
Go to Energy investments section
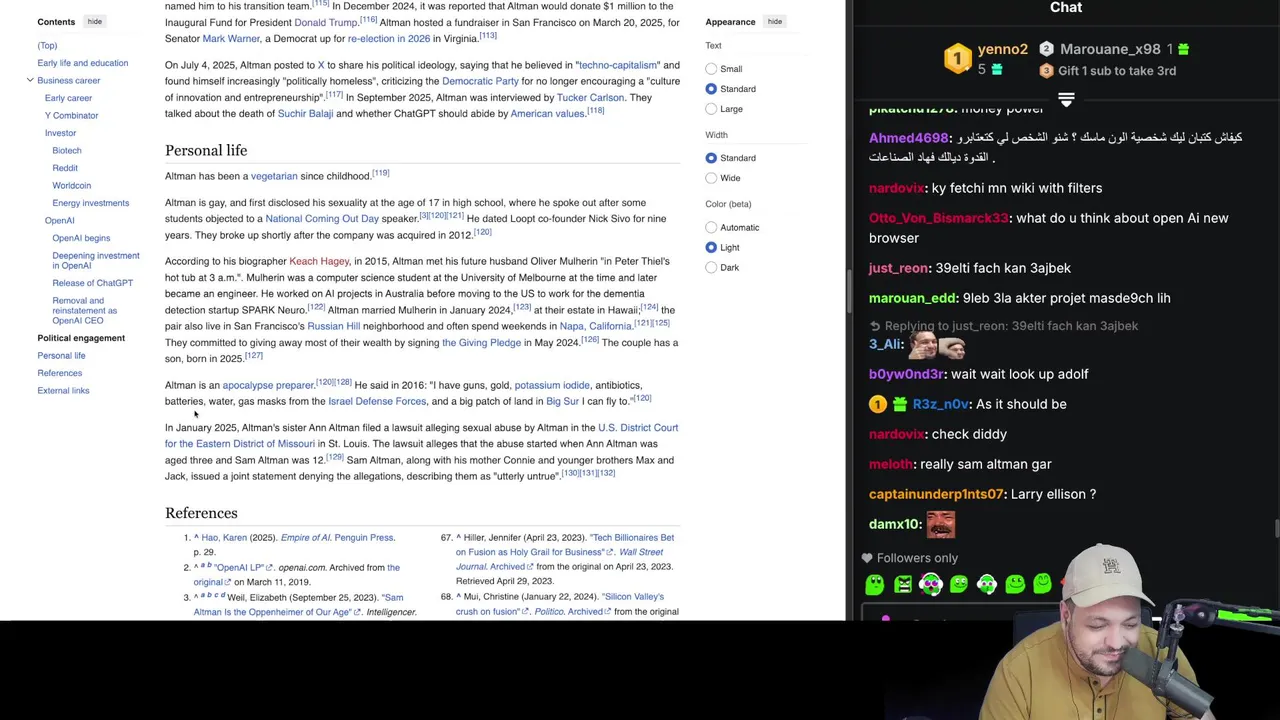[x=90, y=203]
